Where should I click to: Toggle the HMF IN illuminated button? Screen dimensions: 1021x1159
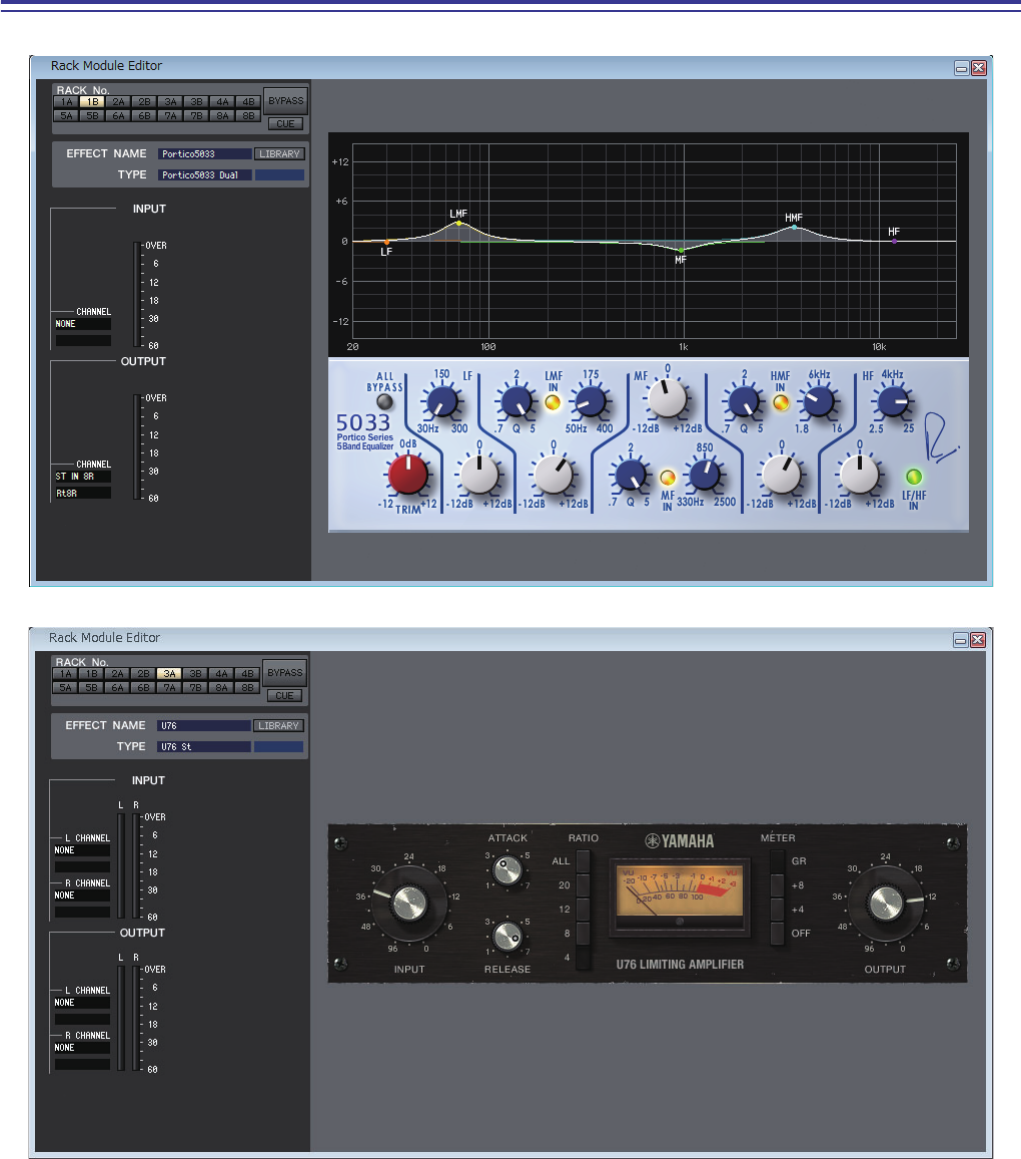point(781,403)
